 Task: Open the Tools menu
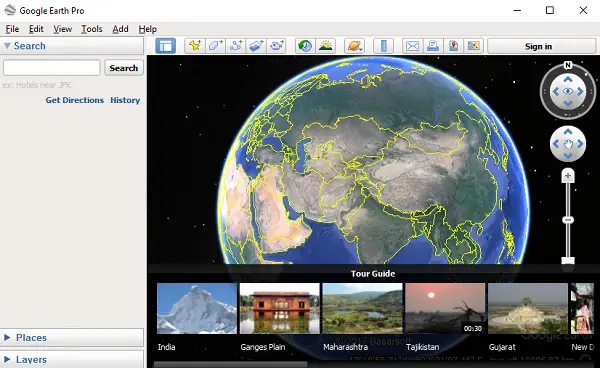click(x=91, y=29)
